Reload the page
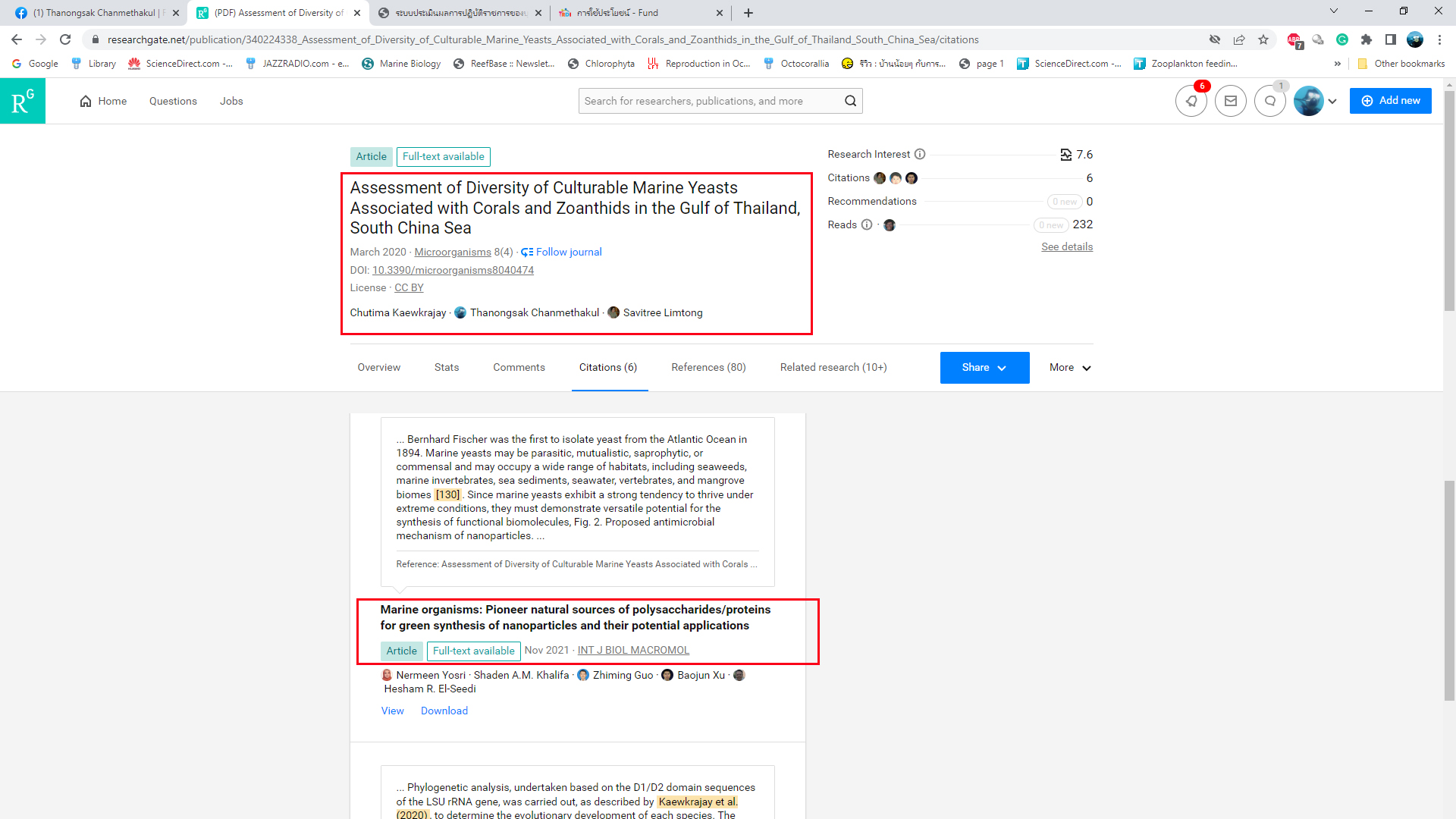This screenshot has width=1456, height=819. pyautogui.click(x=65, y=39)
